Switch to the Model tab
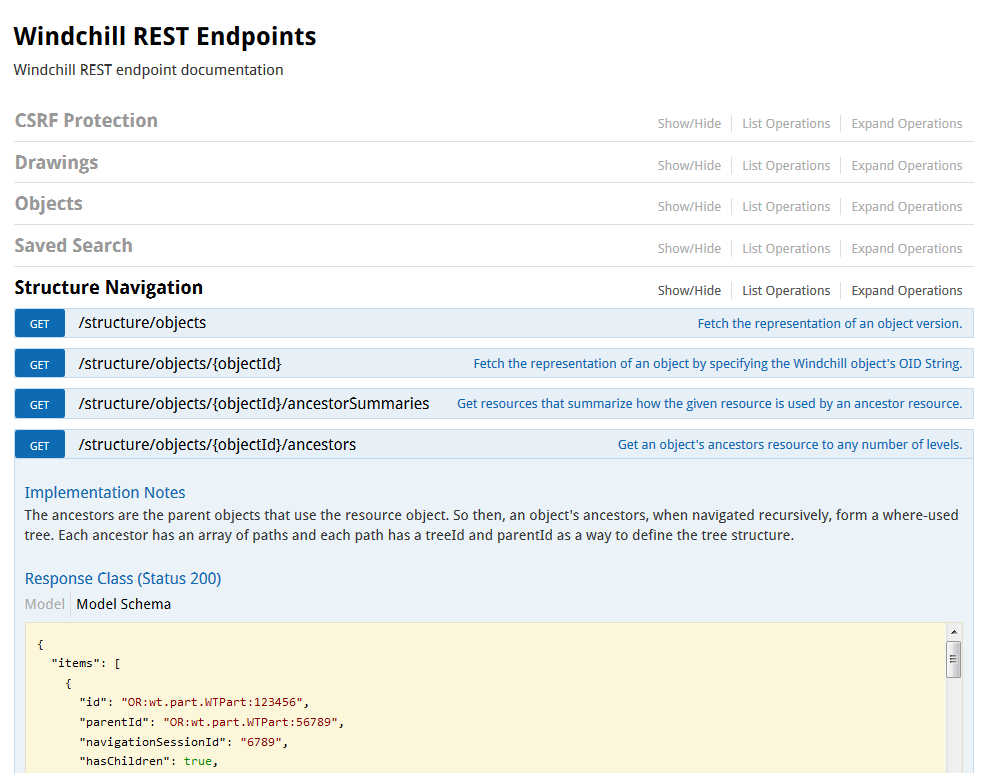This screenshot has height=773, width=994. (x=44, y=604)
